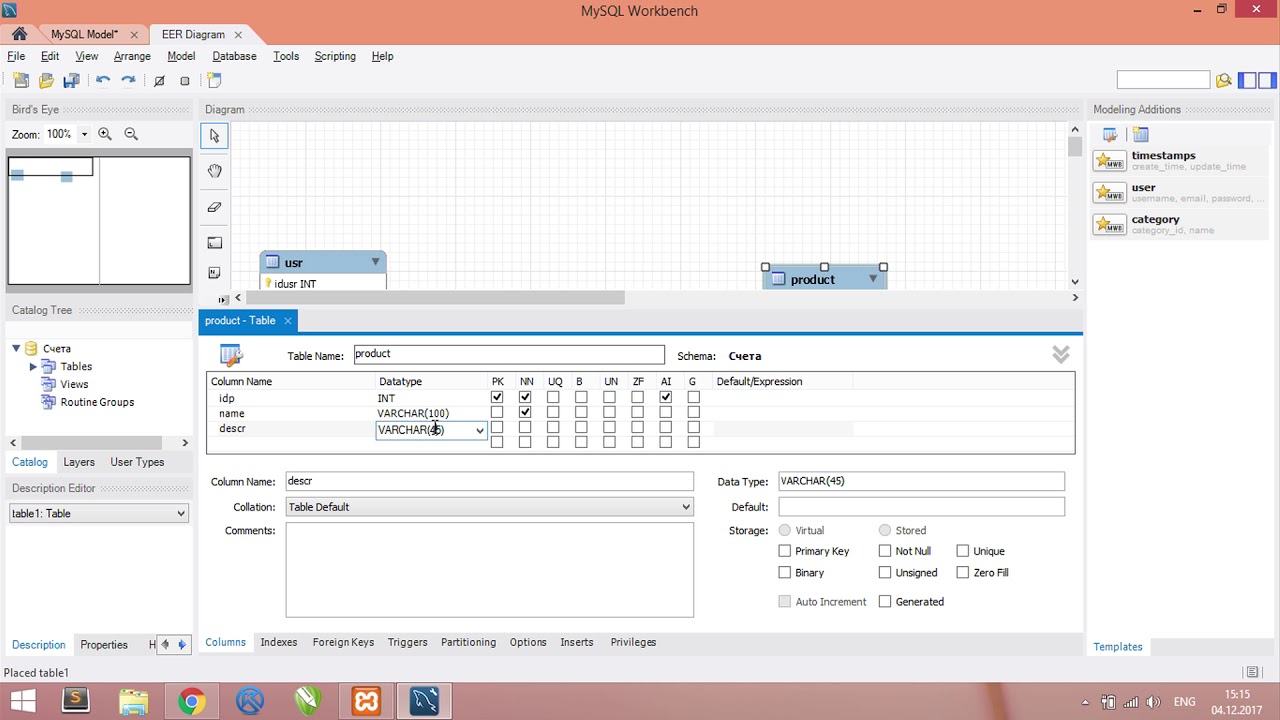Select the pointer selection tool
Viewport: 1280px width, 720px height.
pos(214,136)
